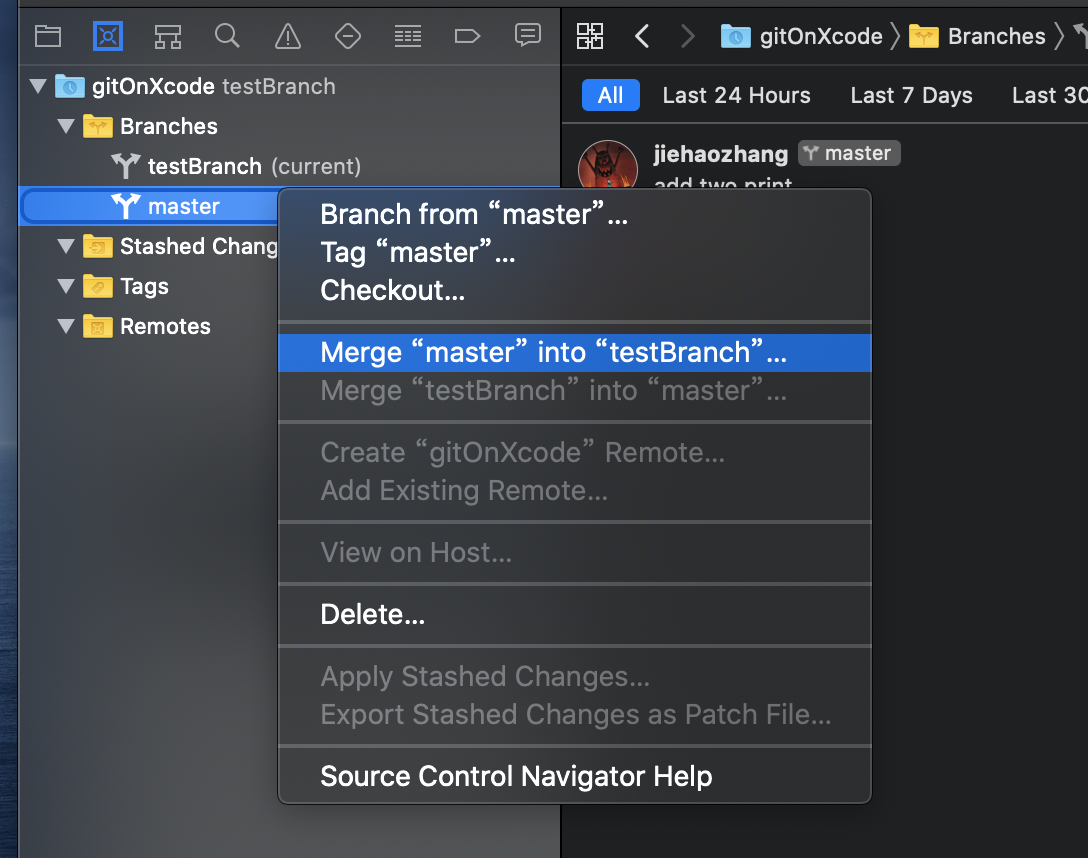
Task: Select the Remotes row
Action: (x=149, y=326)
